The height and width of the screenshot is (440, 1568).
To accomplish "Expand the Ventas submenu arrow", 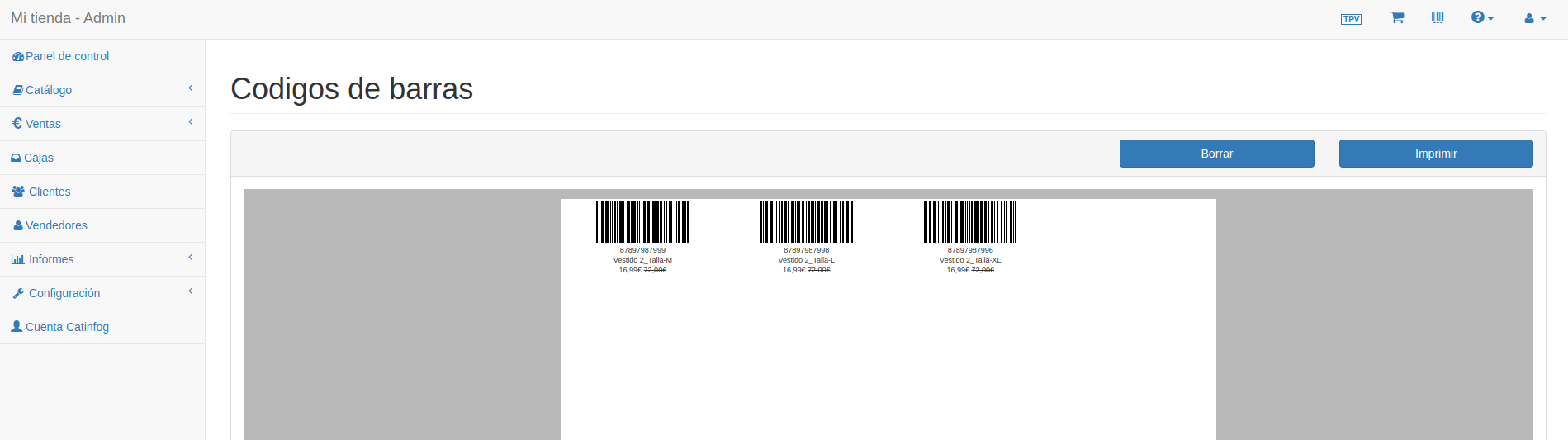I will [x=191, y=121].
